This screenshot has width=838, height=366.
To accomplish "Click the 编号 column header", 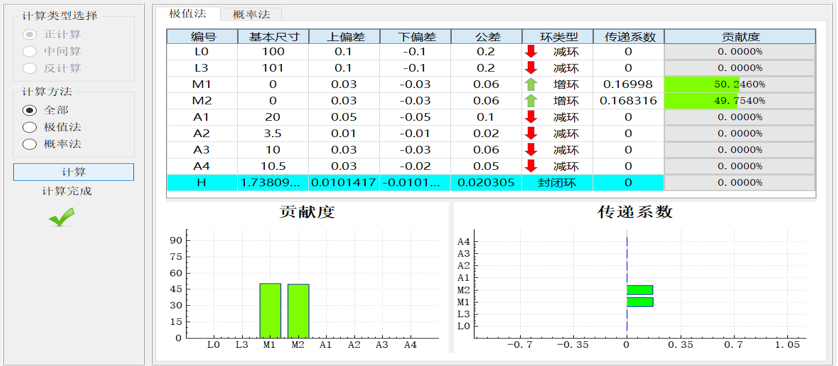I will pyautogui.click(x=203, y=36).
